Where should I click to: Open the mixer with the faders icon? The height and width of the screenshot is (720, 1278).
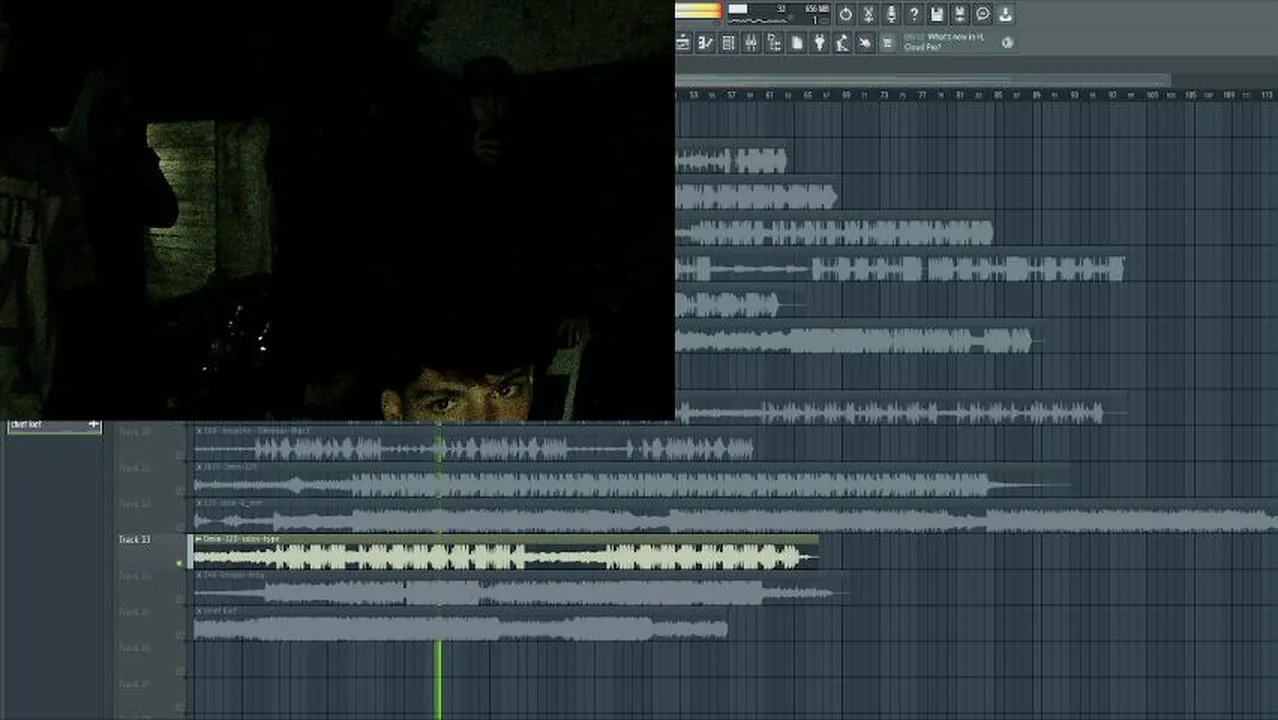(x=751, y=42)
